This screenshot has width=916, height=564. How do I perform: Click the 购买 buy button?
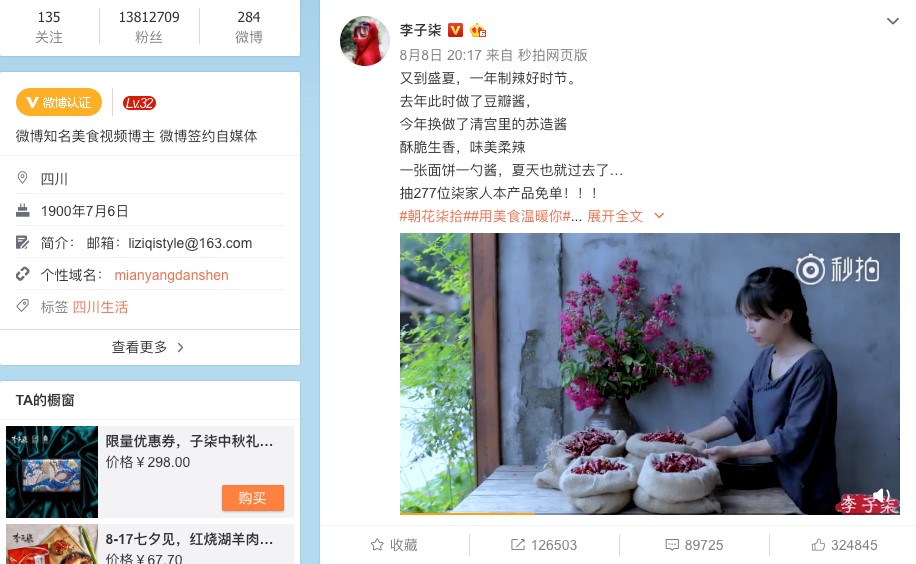pos(253,498)
